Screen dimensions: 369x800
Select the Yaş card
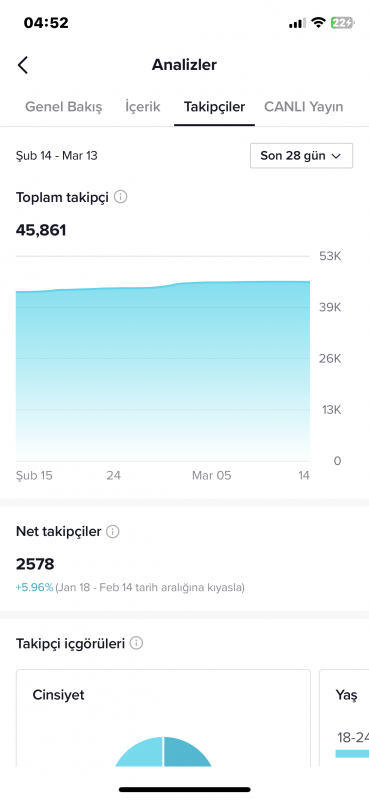[345, 718]
